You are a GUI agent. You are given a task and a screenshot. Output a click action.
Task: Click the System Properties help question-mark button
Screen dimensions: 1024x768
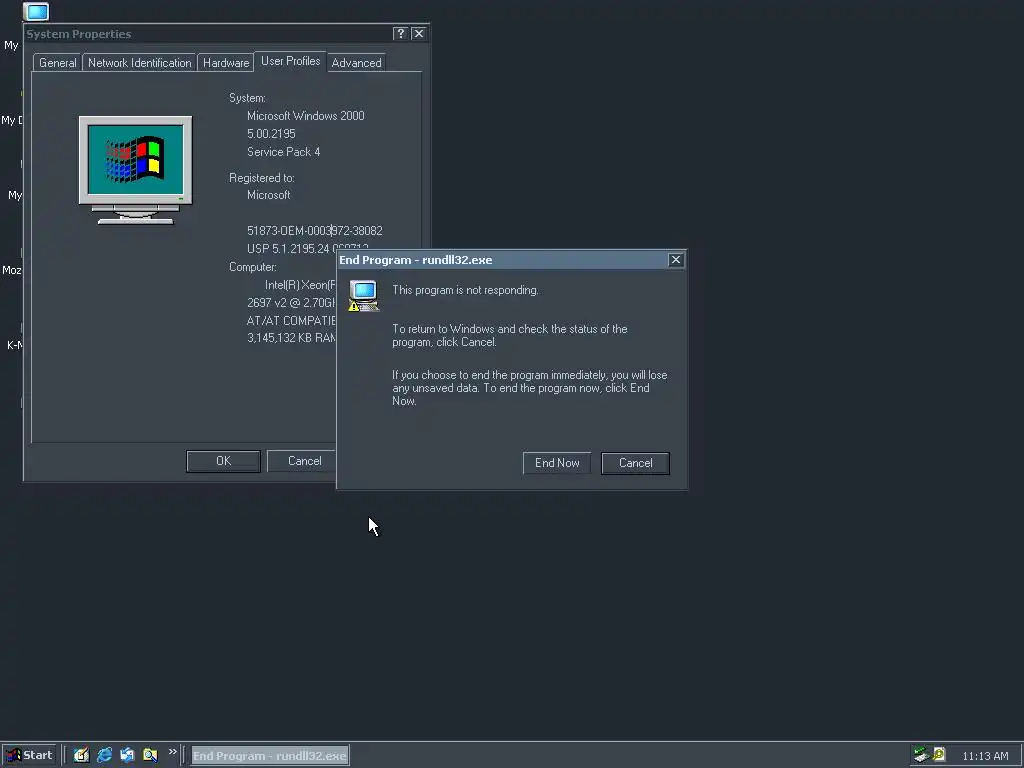point(400,33)
